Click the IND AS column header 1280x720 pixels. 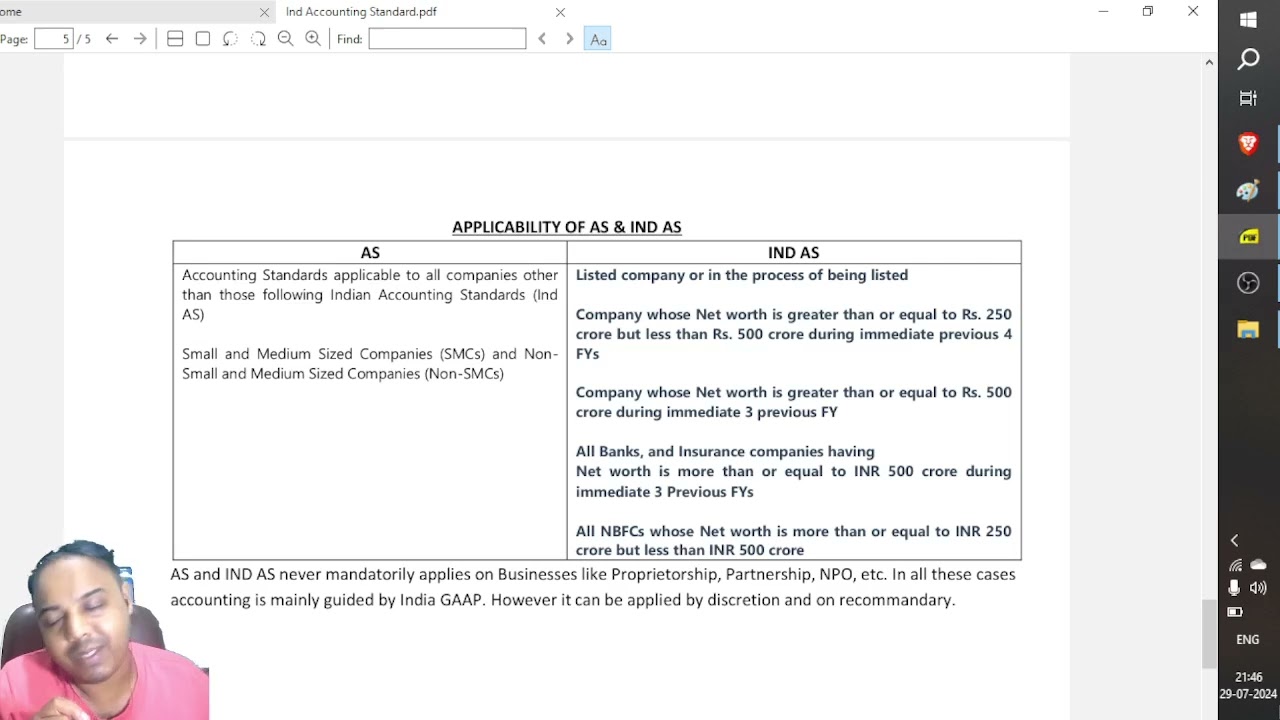(793, 253)
